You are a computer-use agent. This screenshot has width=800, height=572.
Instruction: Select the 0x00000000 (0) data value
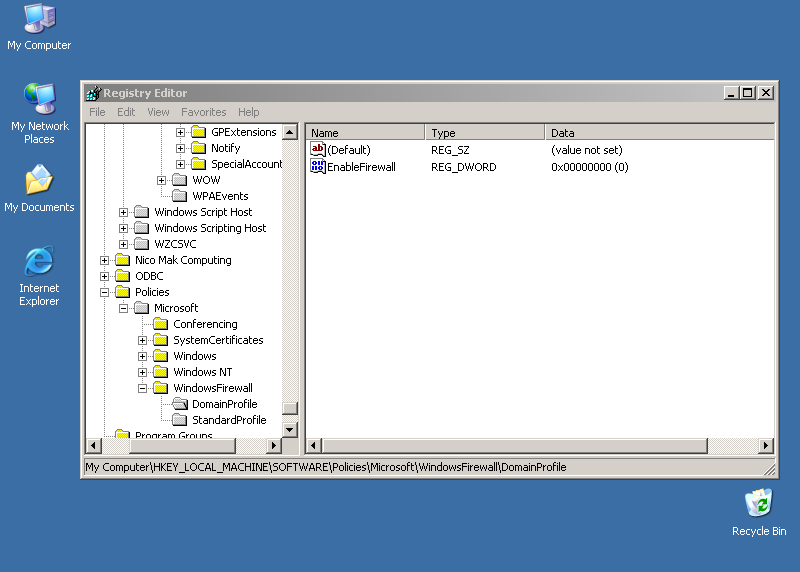[x=589, y=167]
